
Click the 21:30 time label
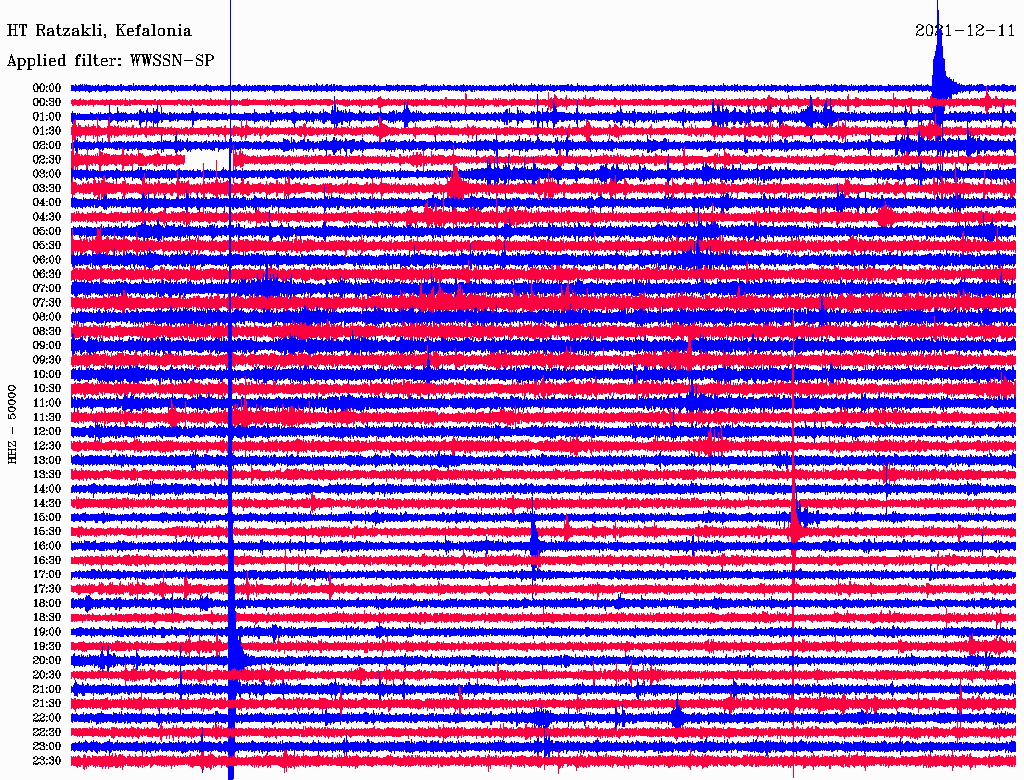pos(47,704)
